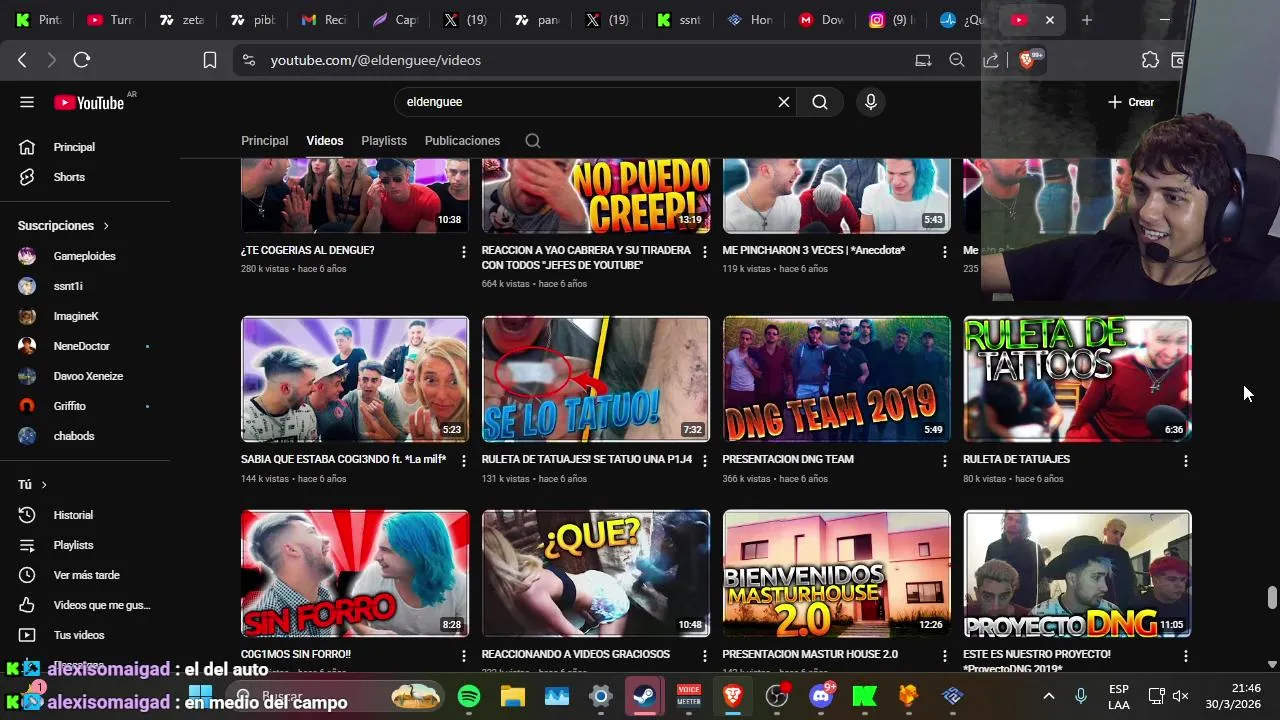Open Ver más tarde list

tap(85, 575)
